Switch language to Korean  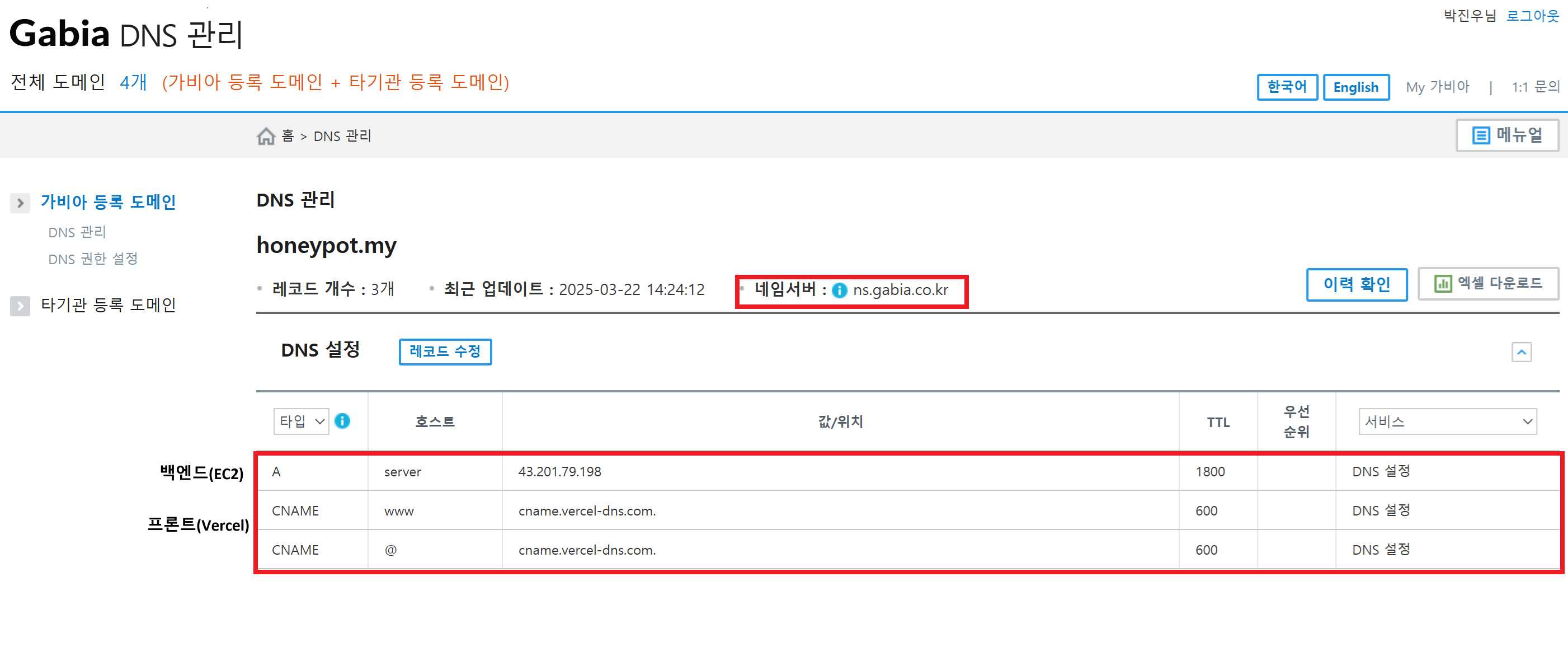click(x=1287, y=87)
